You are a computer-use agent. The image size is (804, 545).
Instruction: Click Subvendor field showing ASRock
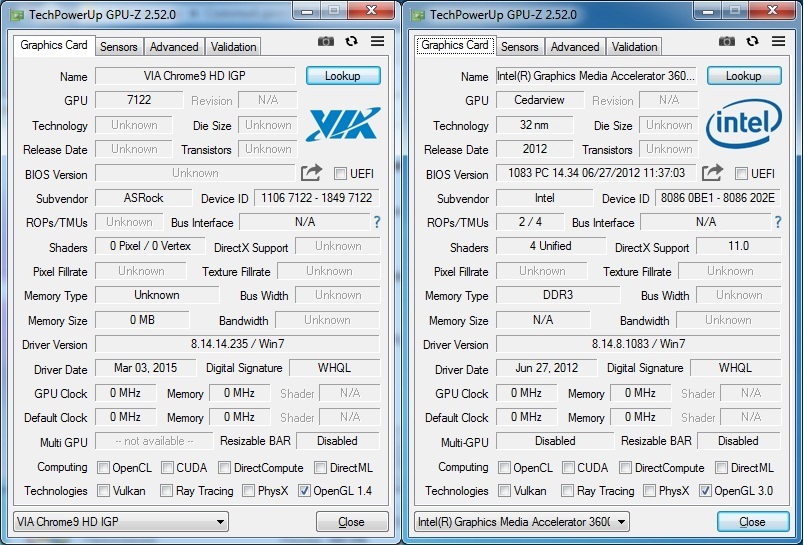click(144, 198)
